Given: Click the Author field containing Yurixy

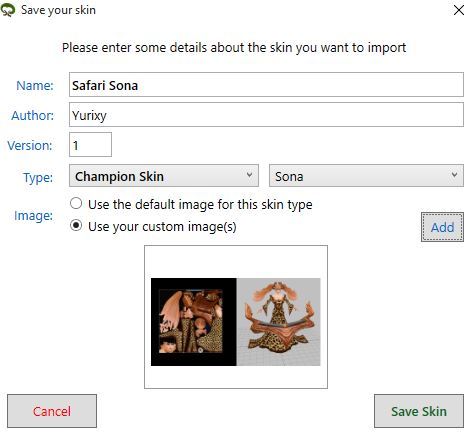Looking at the screenshot, I should [266, 115].
